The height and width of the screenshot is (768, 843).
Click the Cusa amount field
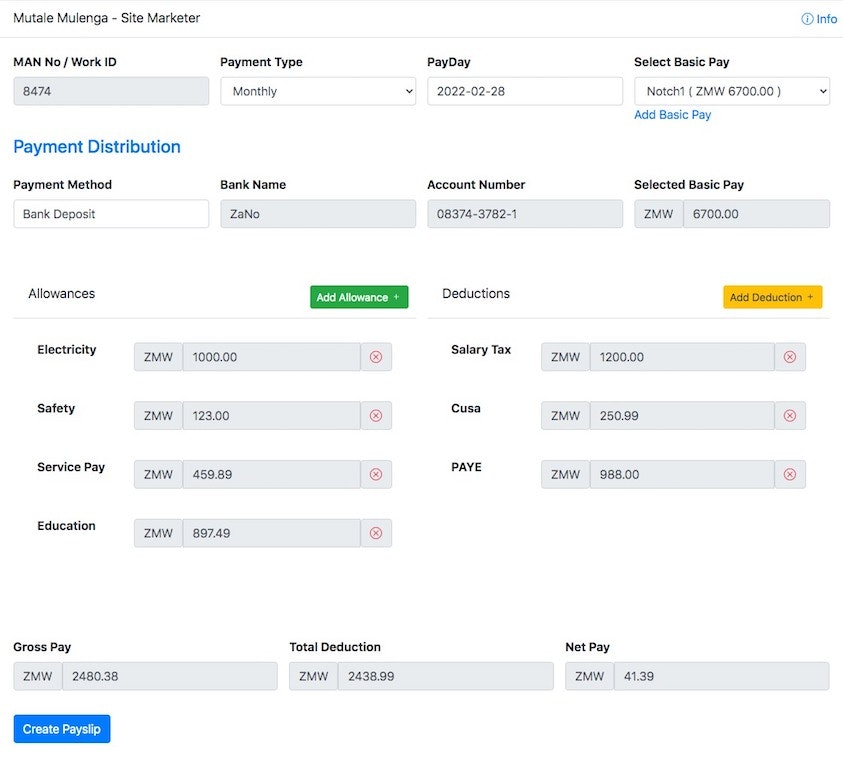coord(682,416)
